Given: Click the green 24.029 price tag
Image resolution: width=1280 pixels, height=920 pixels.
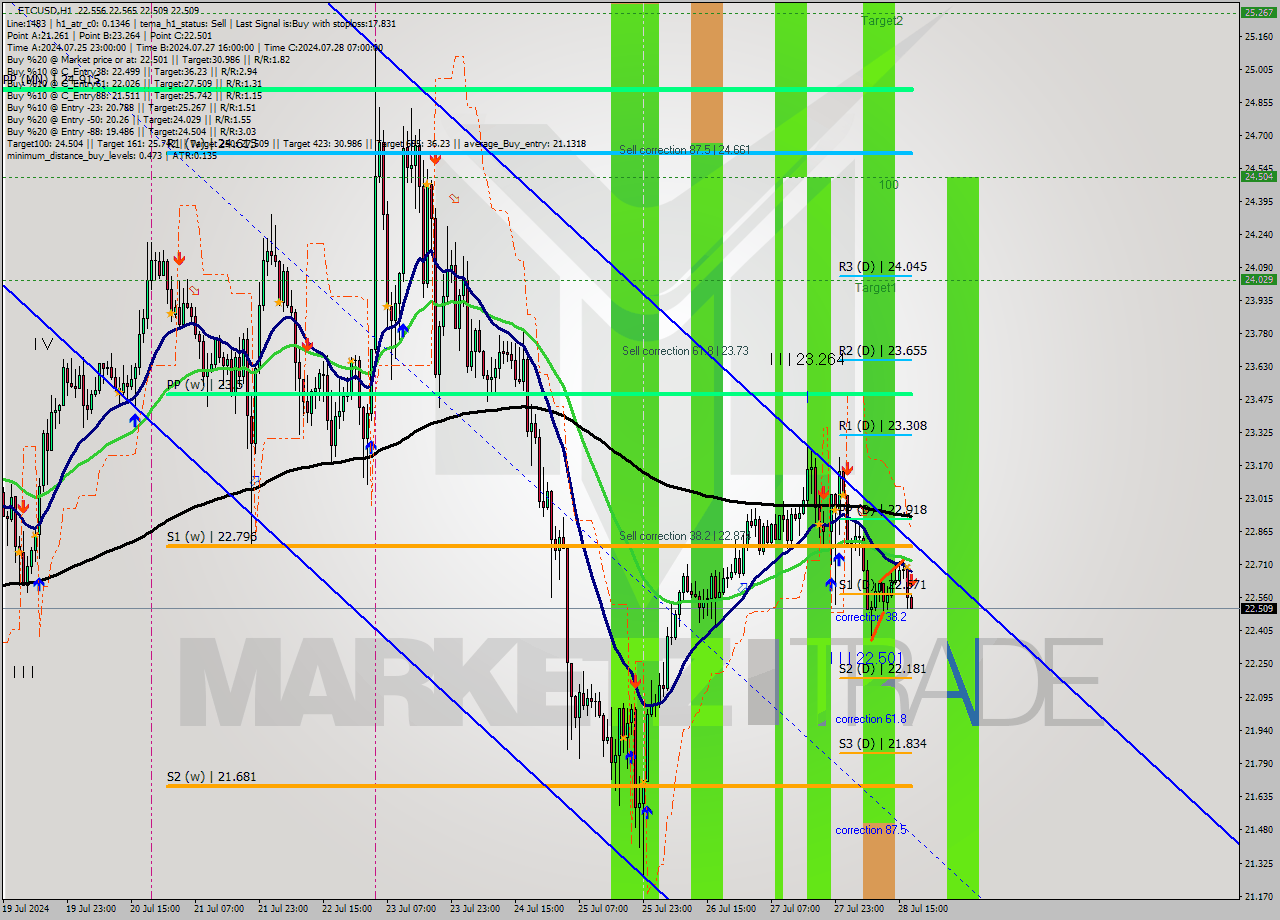Looking at the screenshot, I should point(1258,279).
